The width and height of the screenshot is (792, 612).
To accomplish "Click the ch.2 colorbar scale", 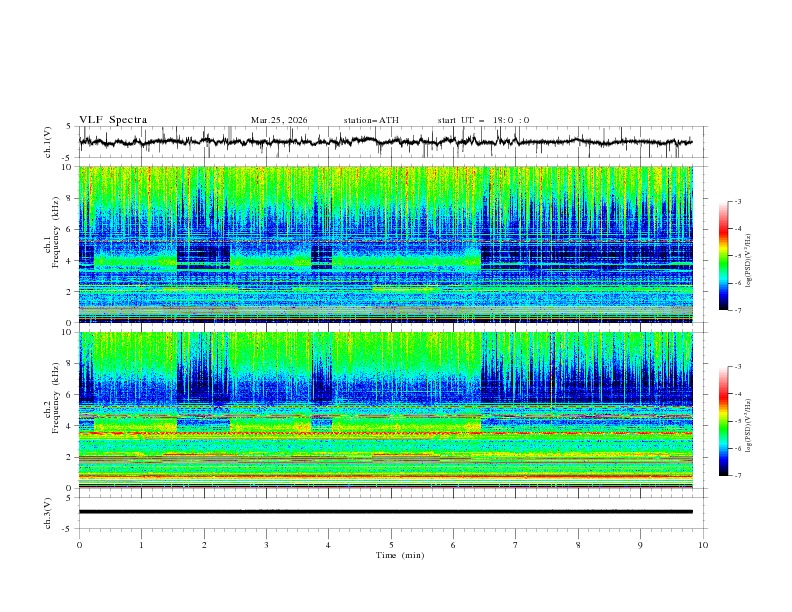I will point(723,421).
